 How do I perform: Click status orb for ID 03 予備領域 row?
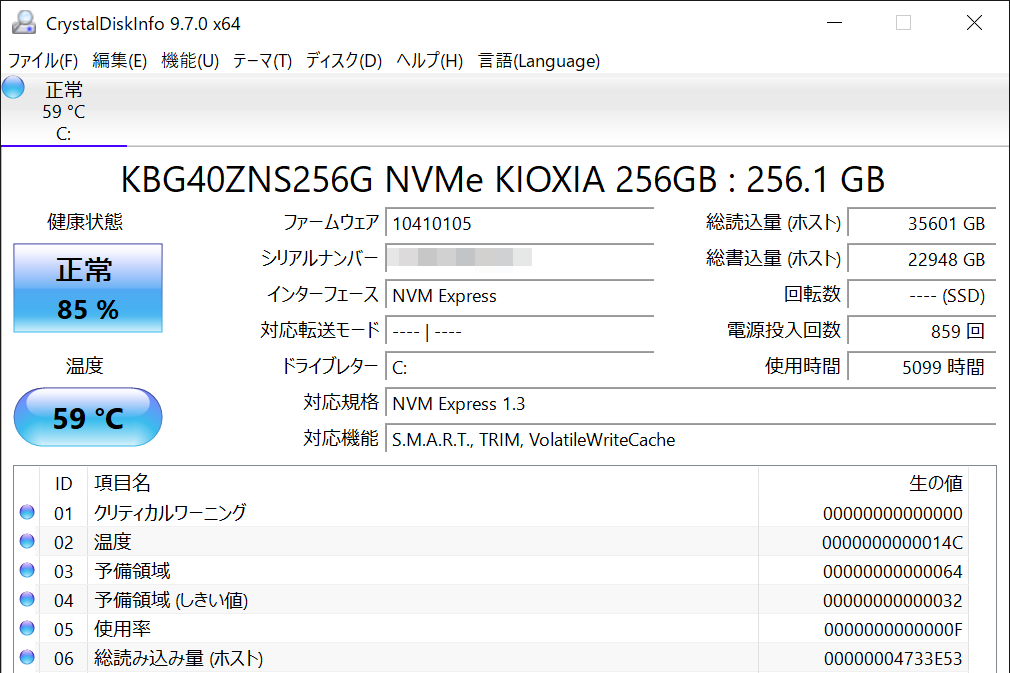(x=27, y=570)
